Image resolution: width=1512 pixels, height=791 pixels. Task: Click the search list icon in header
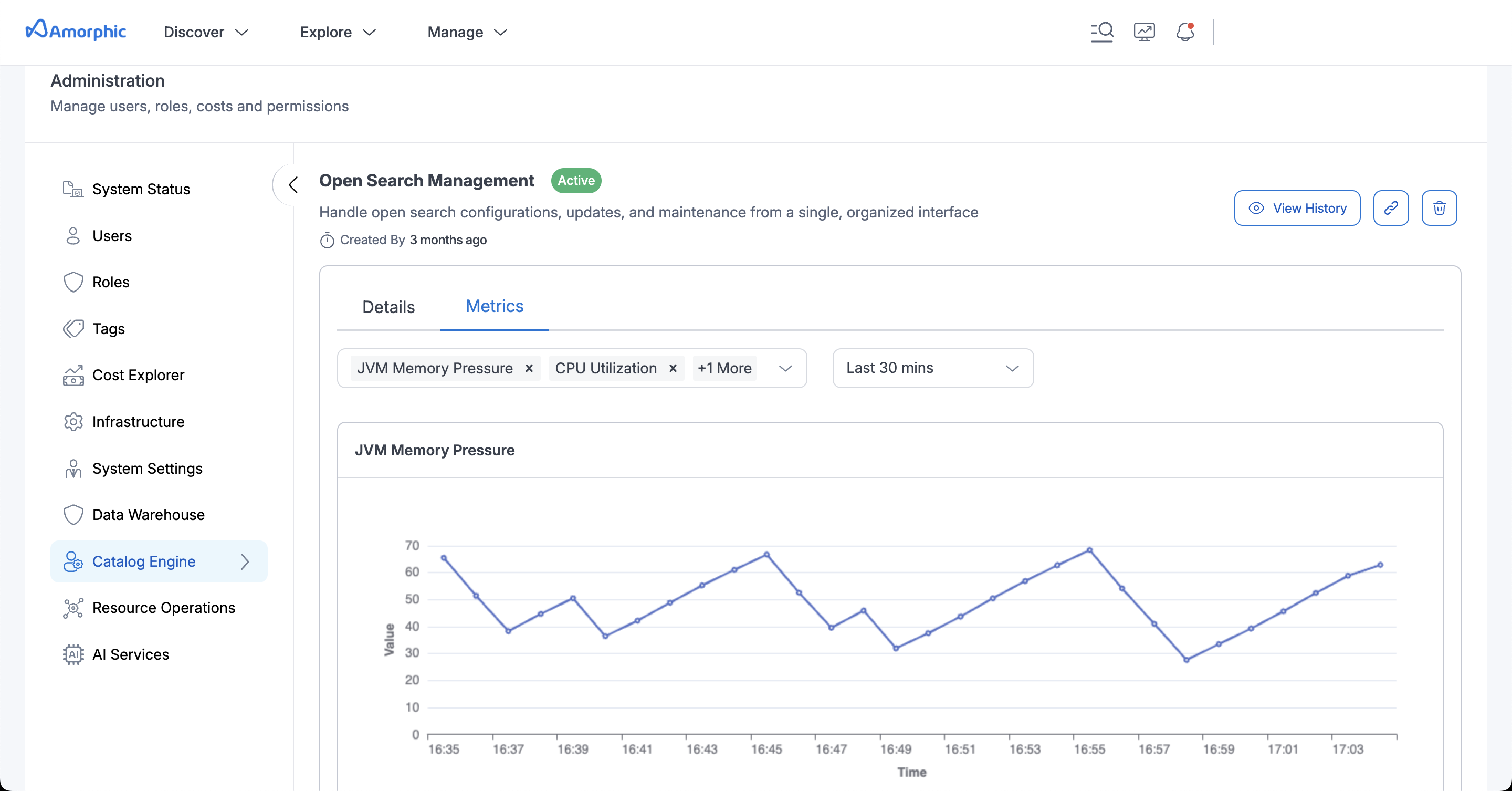pos(1102,32)
